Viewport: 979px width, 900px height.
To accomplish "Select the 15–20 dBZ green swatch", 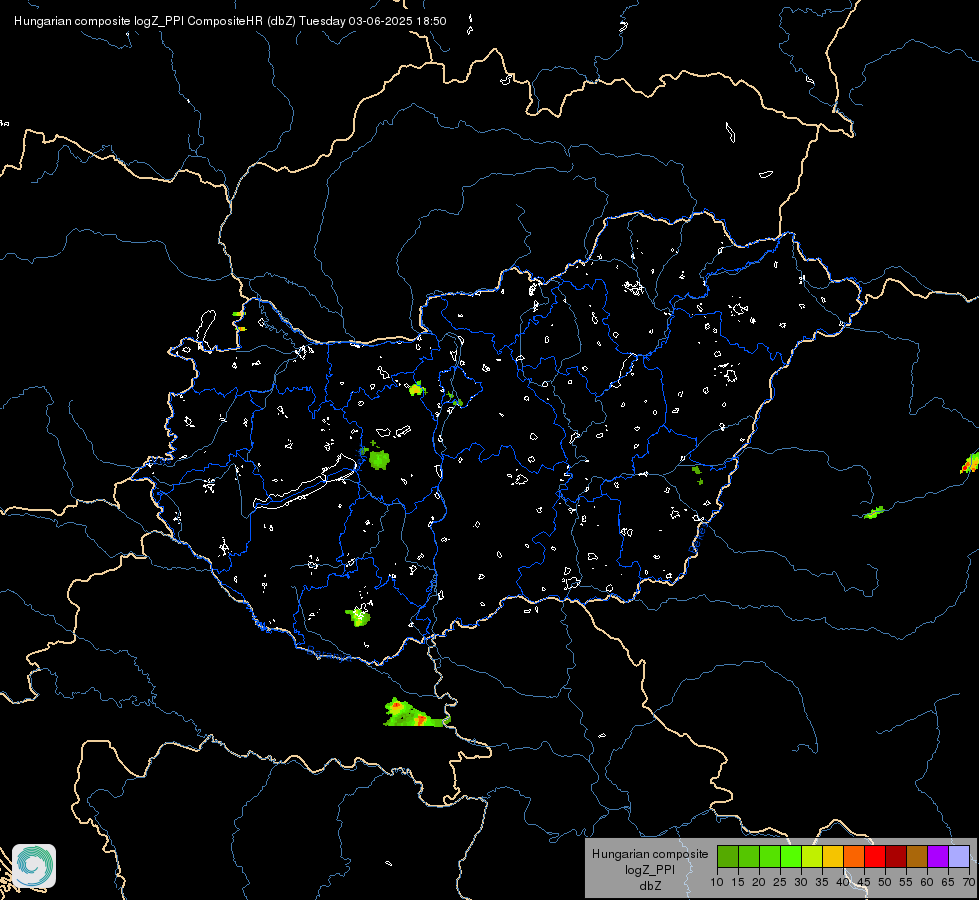I will pyautogui.click(x=749, y=857).
